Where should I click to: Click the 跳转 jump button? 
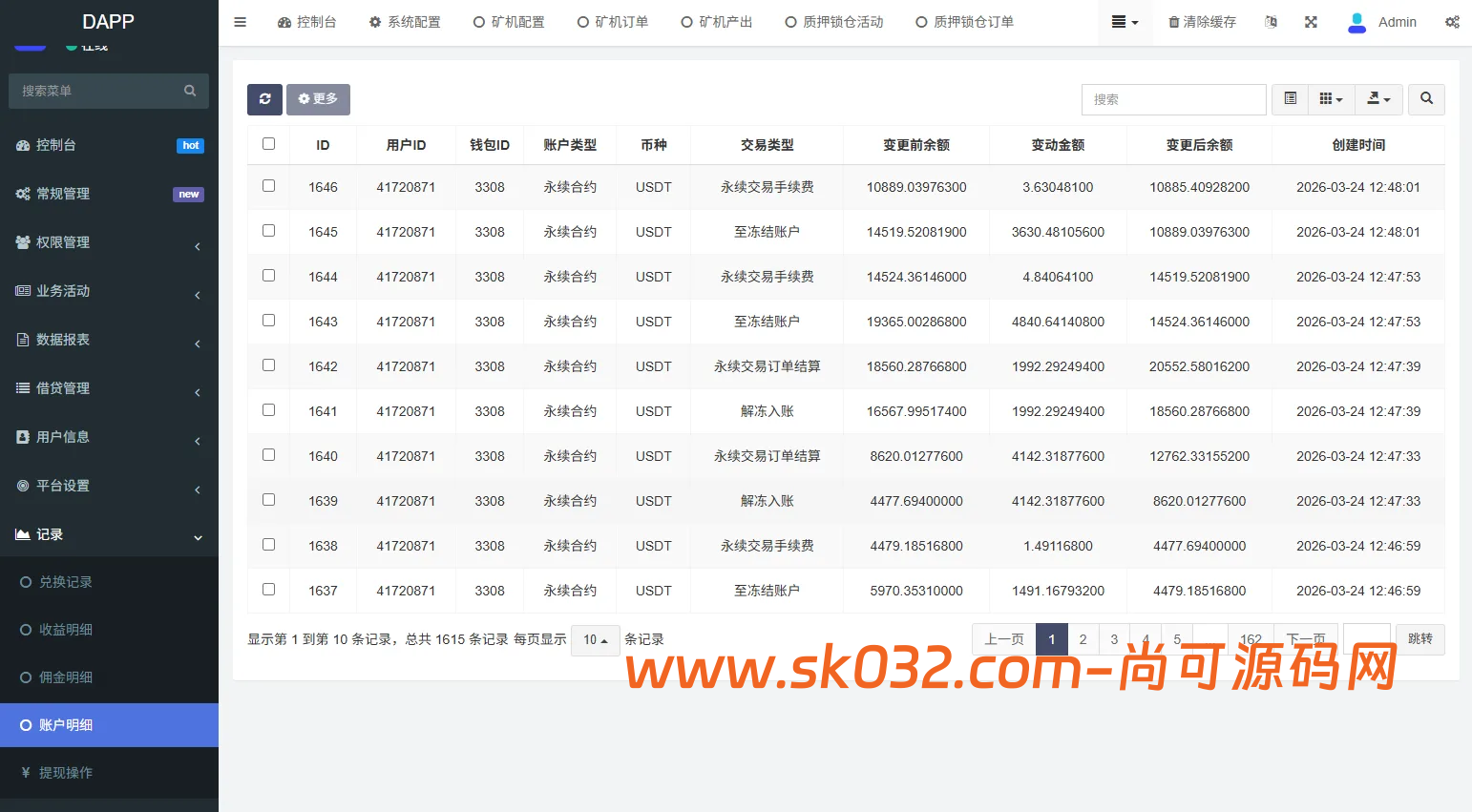1420,639
